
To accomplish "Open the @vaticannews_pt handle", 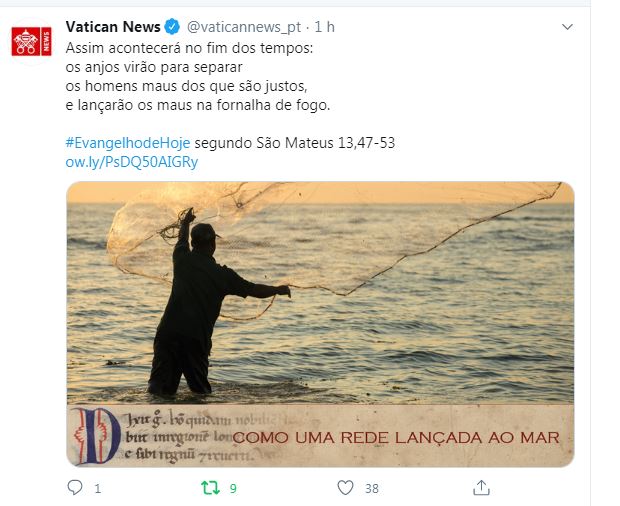I will pyautogui.click(x=244, y=27).
